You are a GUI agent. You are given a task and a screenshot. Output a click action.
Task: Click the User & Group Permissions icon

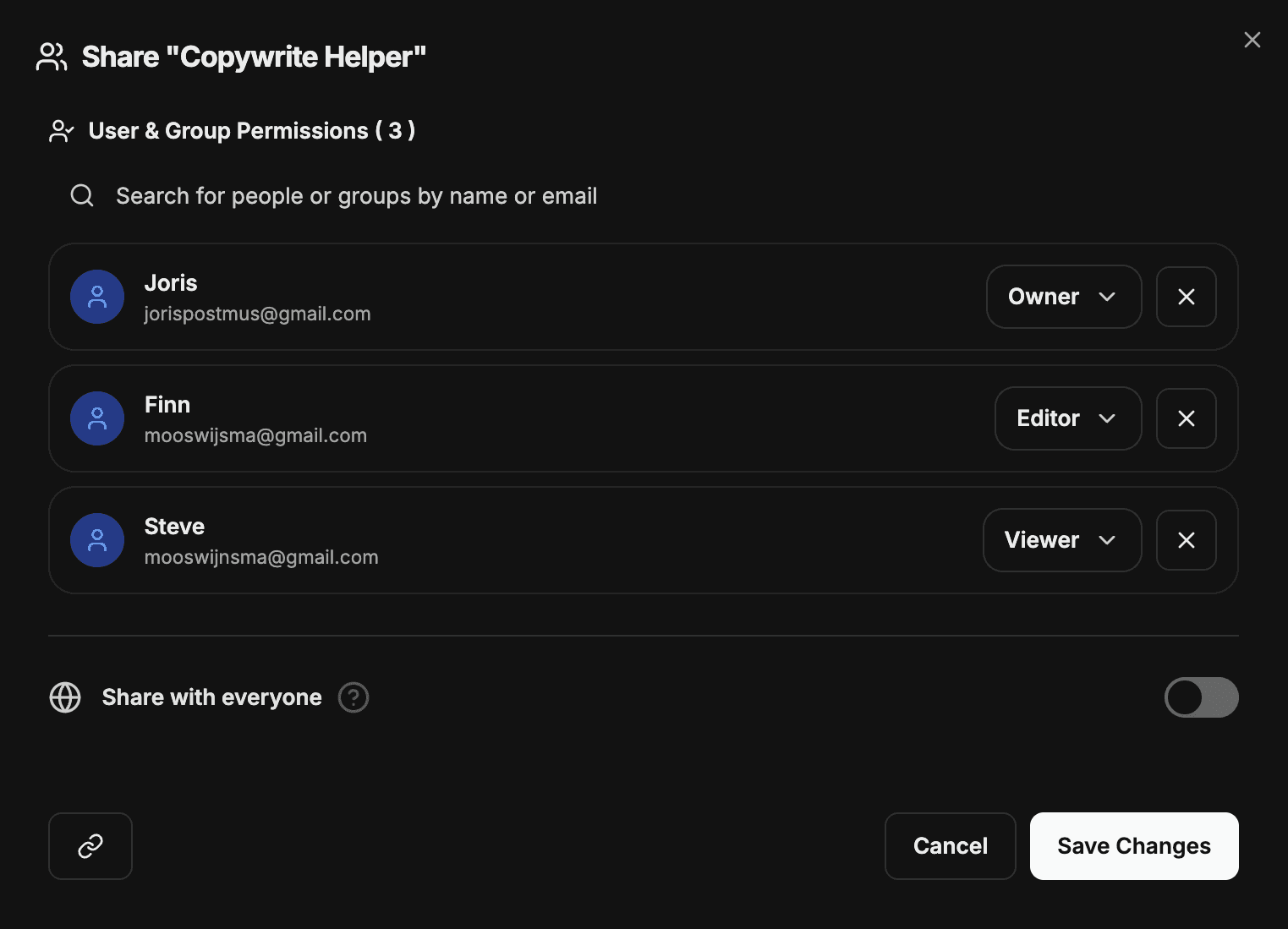tap(62, 131)
